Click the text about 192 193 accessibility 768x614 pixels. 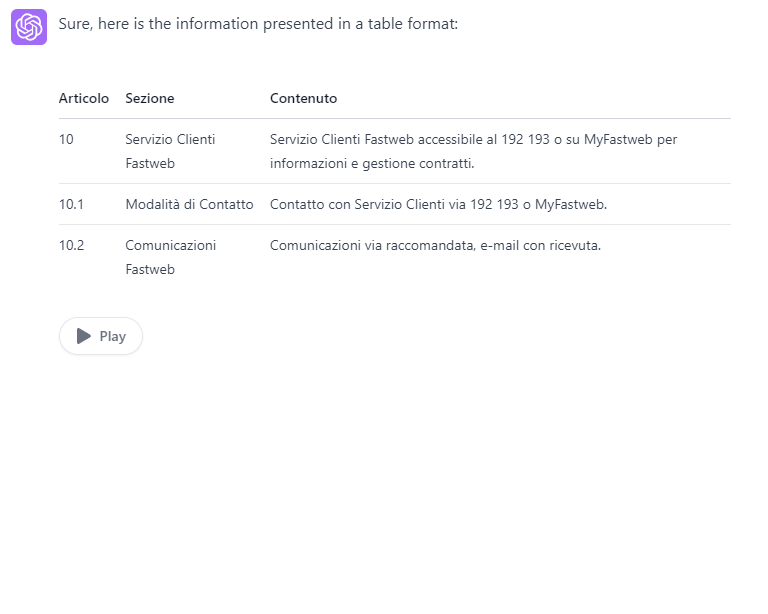click(474, 140)
